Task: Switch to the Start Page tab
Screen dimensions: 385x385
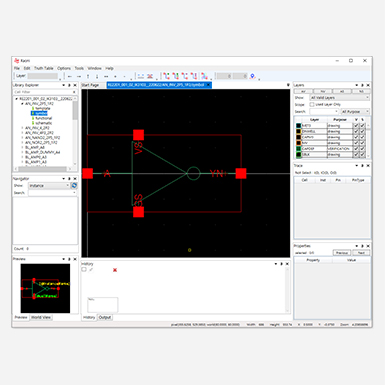Action: pos(90,85)
